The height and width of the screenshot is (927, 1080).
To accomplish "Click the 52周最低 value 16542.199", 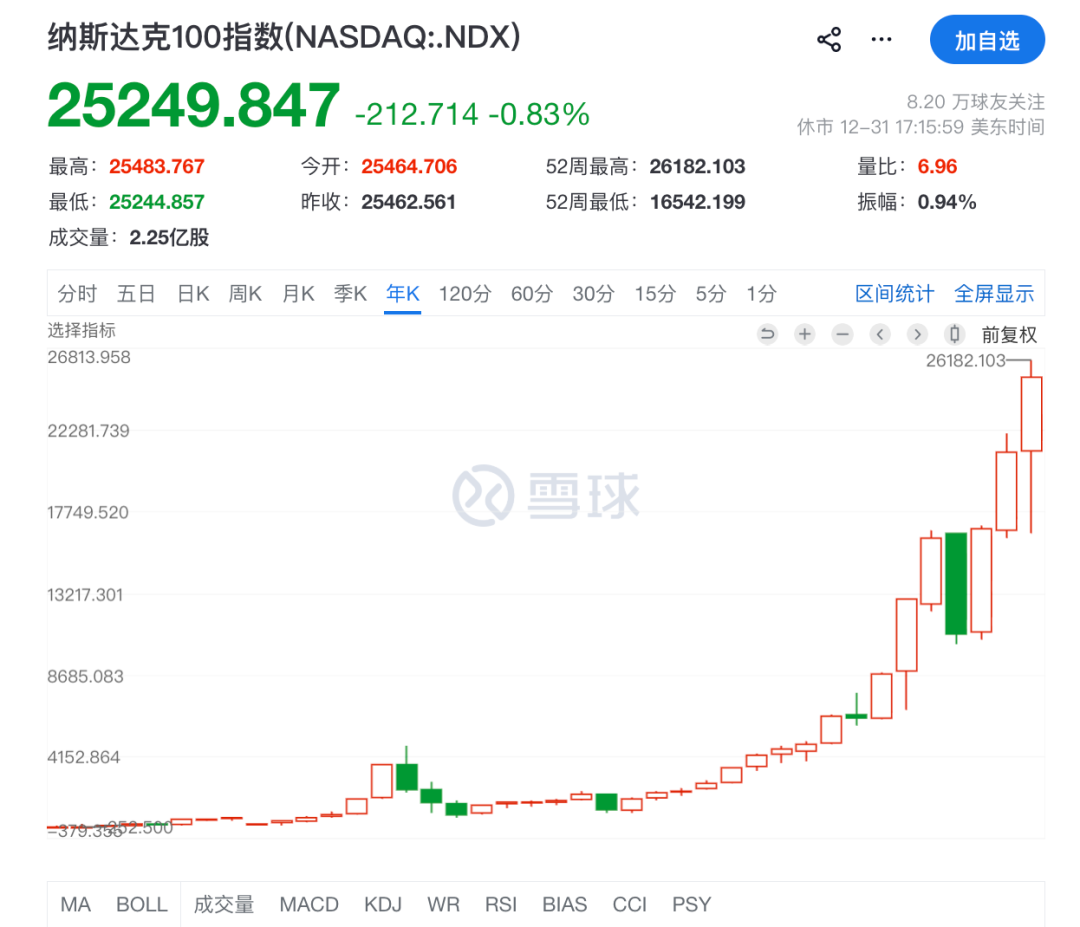I will [697, 202].
